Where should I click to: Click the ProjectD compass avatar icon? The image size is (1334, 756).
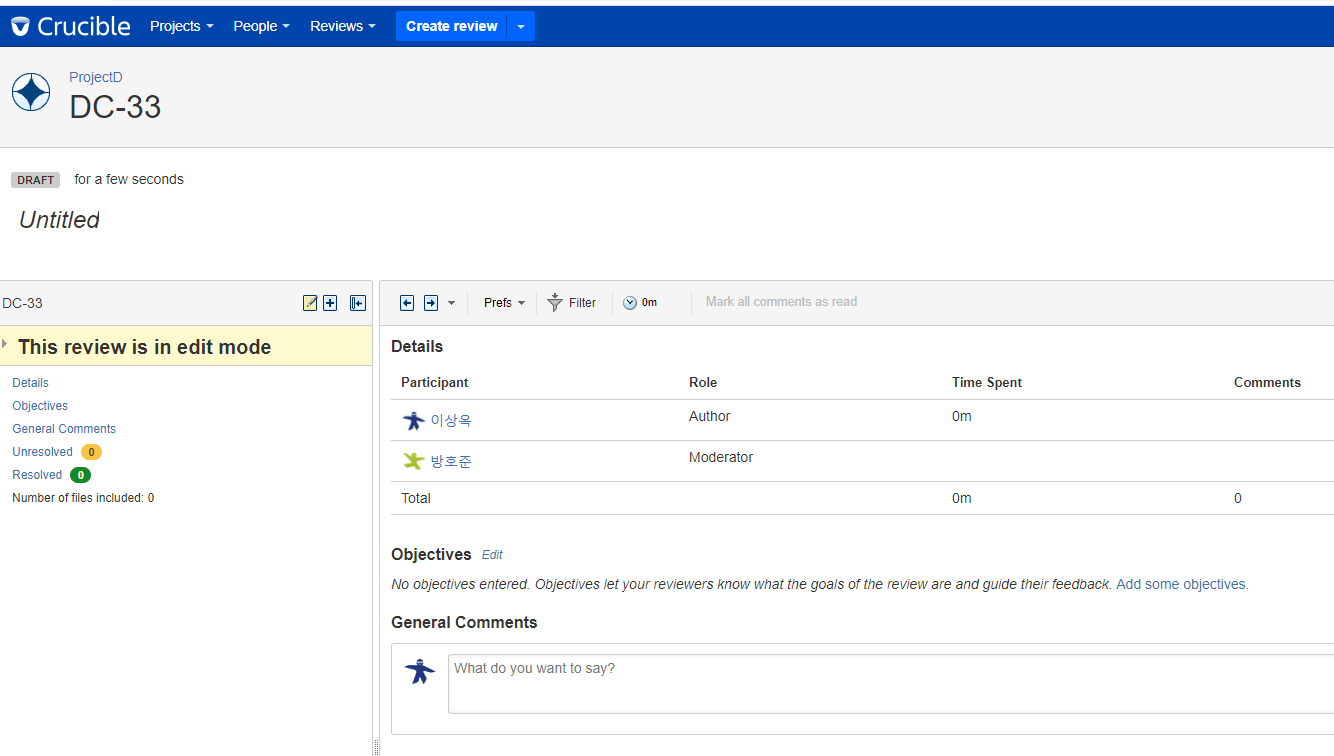click(31, 92)
